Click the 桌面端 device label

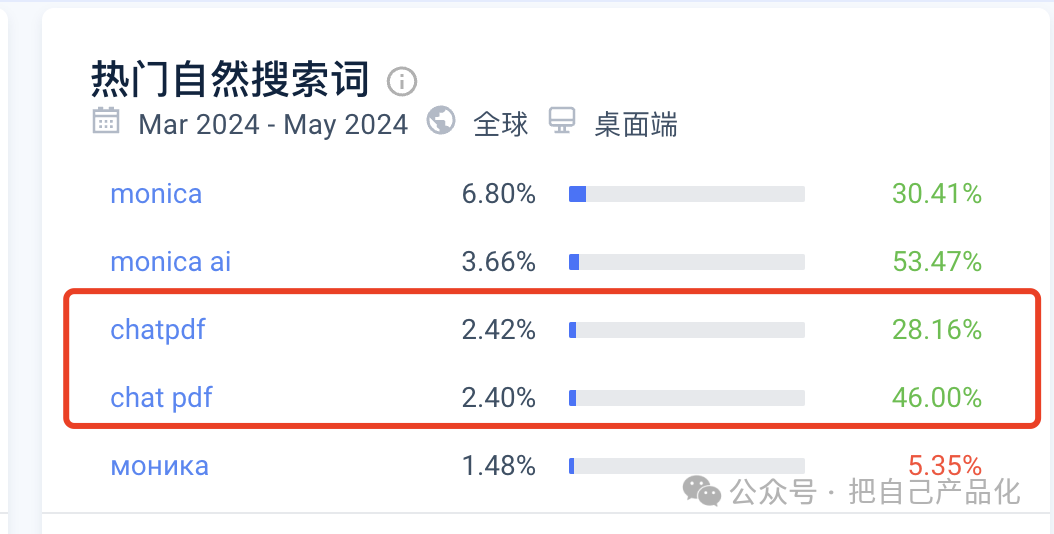pyautogui.click(x=636, y=125)
